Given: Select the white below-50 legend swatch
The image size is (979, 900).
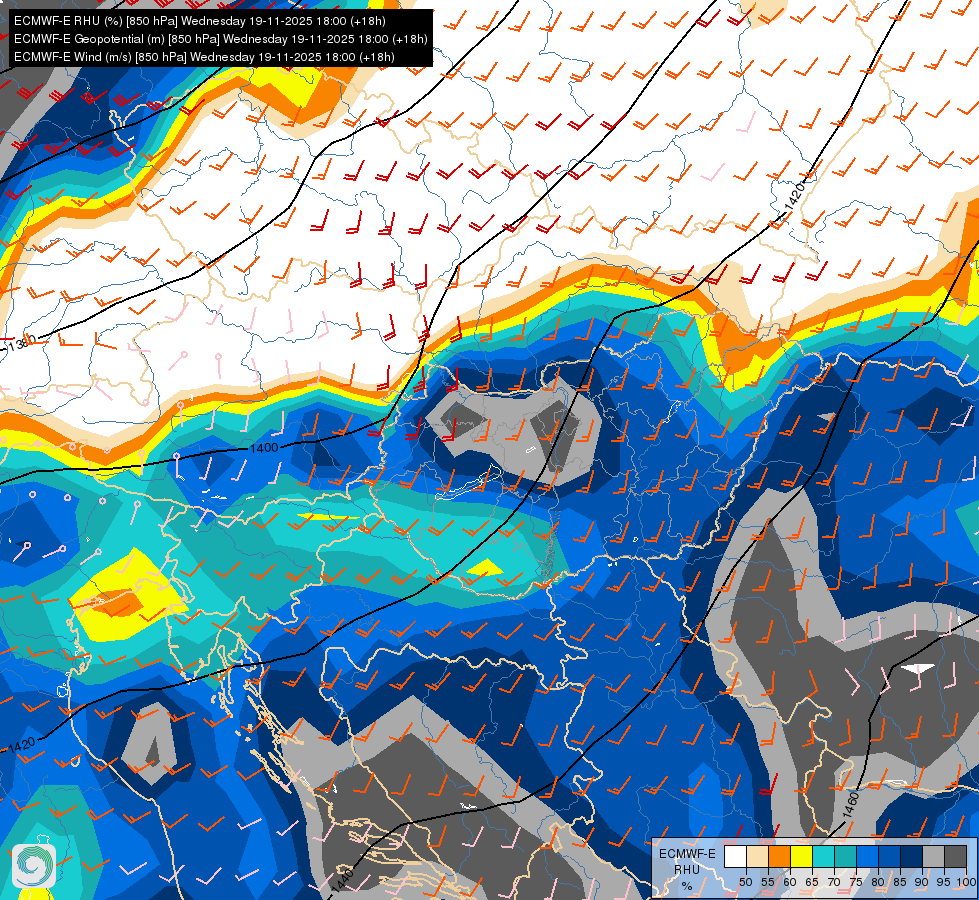Looking at the screenshot, I should tap(735, 857).
